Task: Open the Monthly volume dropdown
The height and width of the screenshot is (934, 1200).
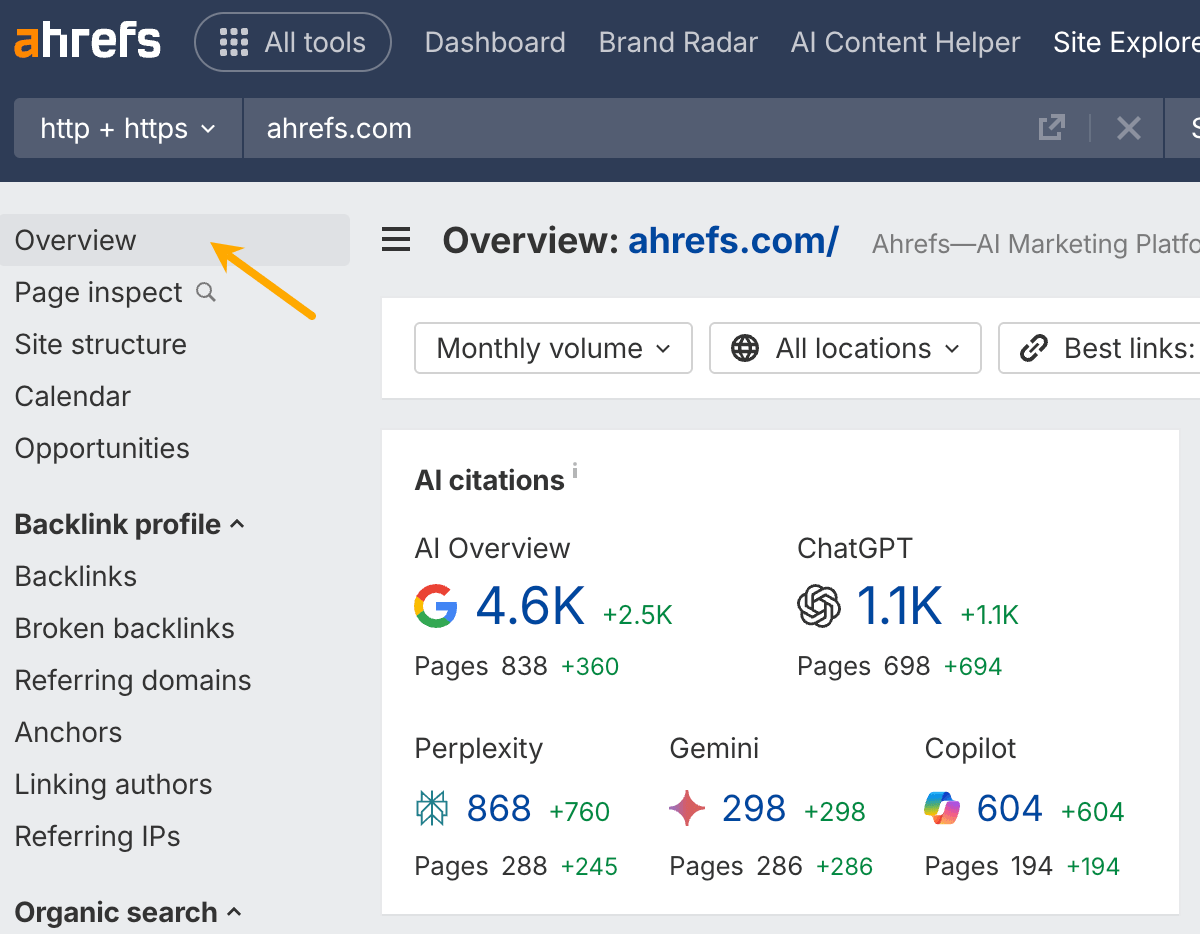Action: (553, 348)
